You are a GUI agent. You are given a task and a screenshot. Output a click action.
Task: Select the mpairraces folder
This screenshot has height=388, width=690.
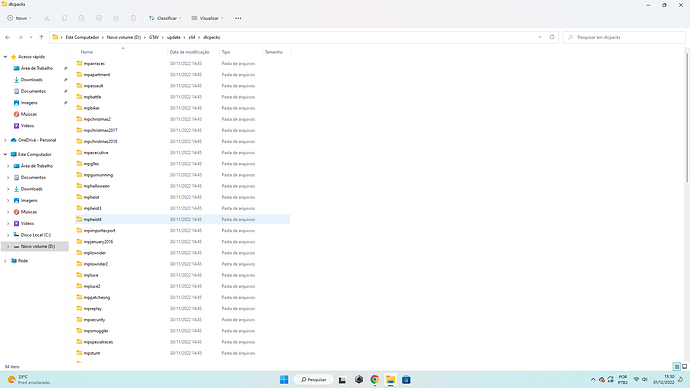pyautogui.click(x=94, y=63)
